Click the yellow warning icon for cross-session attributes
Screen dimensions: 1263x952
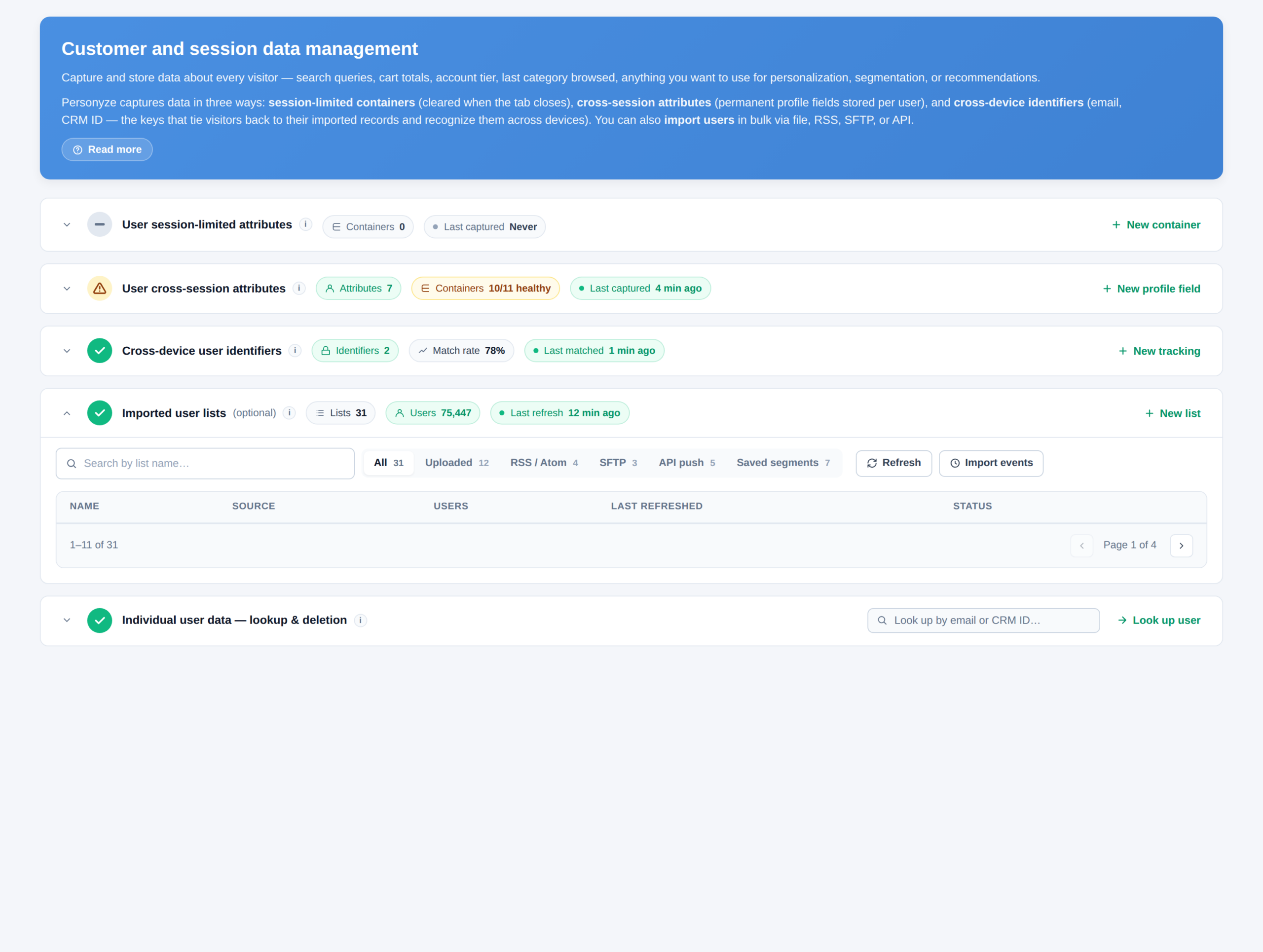pos(99,288)
